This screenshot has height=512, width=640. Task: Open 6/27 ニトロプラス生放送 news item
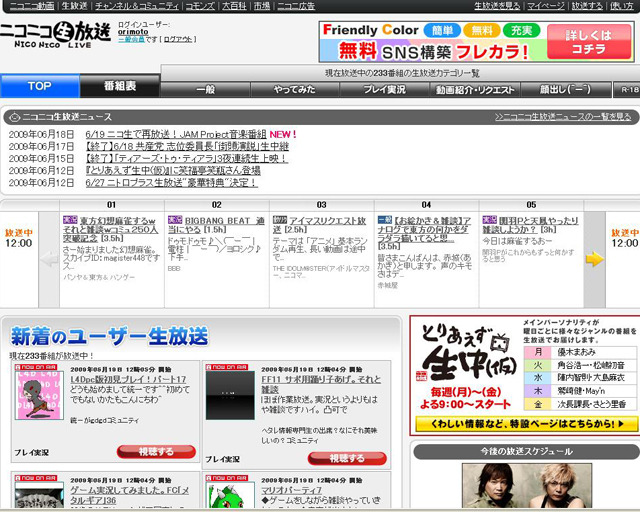[171, 183]
